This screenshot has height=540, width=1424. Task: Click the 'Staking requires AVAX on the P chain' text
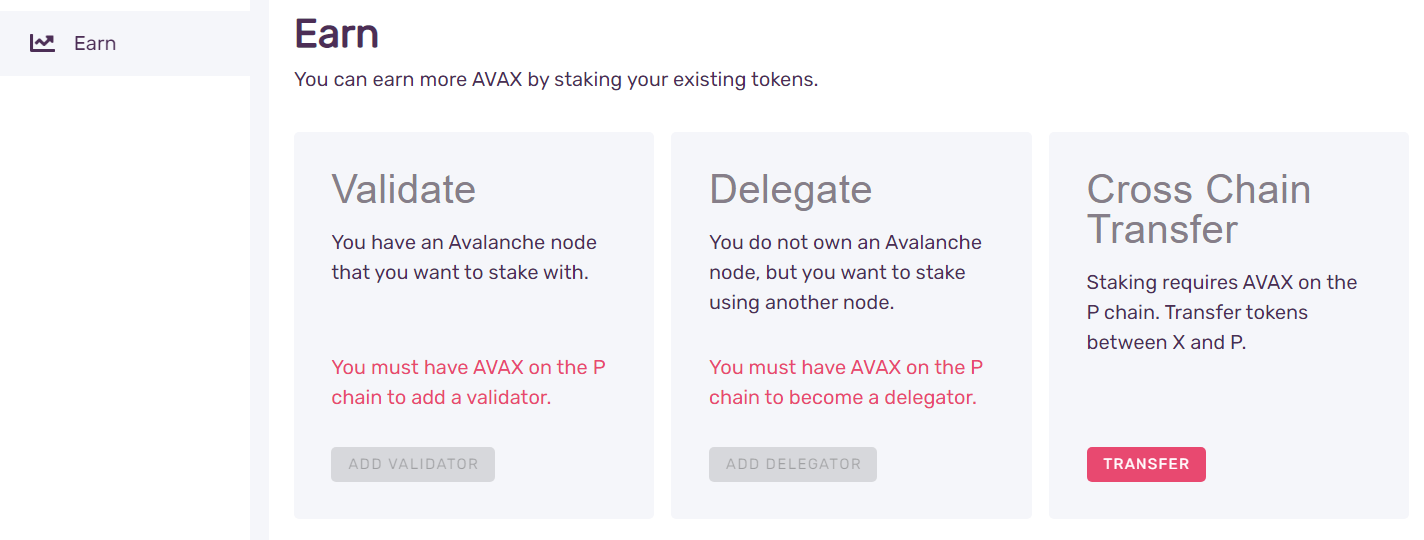point(1221,283)
